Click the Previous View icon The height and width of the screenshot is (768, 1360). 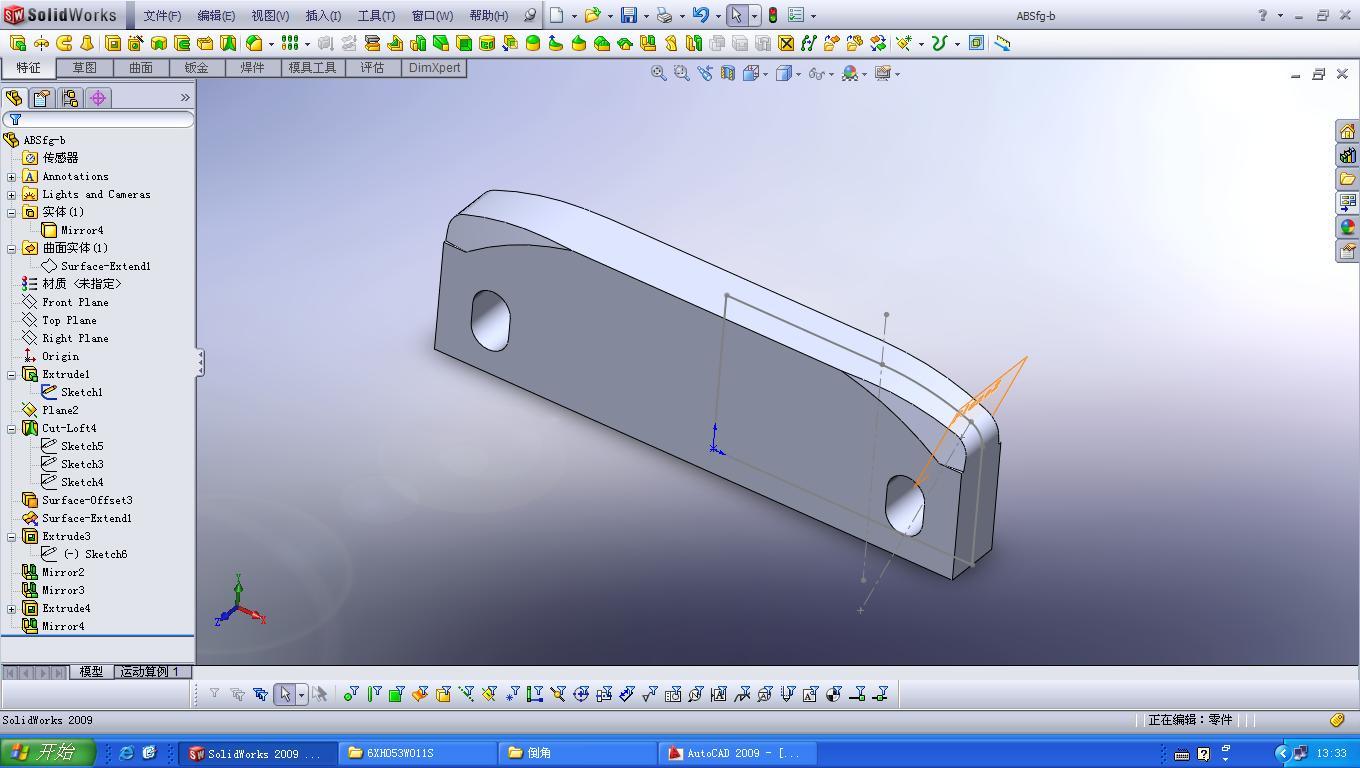(705, 73)
